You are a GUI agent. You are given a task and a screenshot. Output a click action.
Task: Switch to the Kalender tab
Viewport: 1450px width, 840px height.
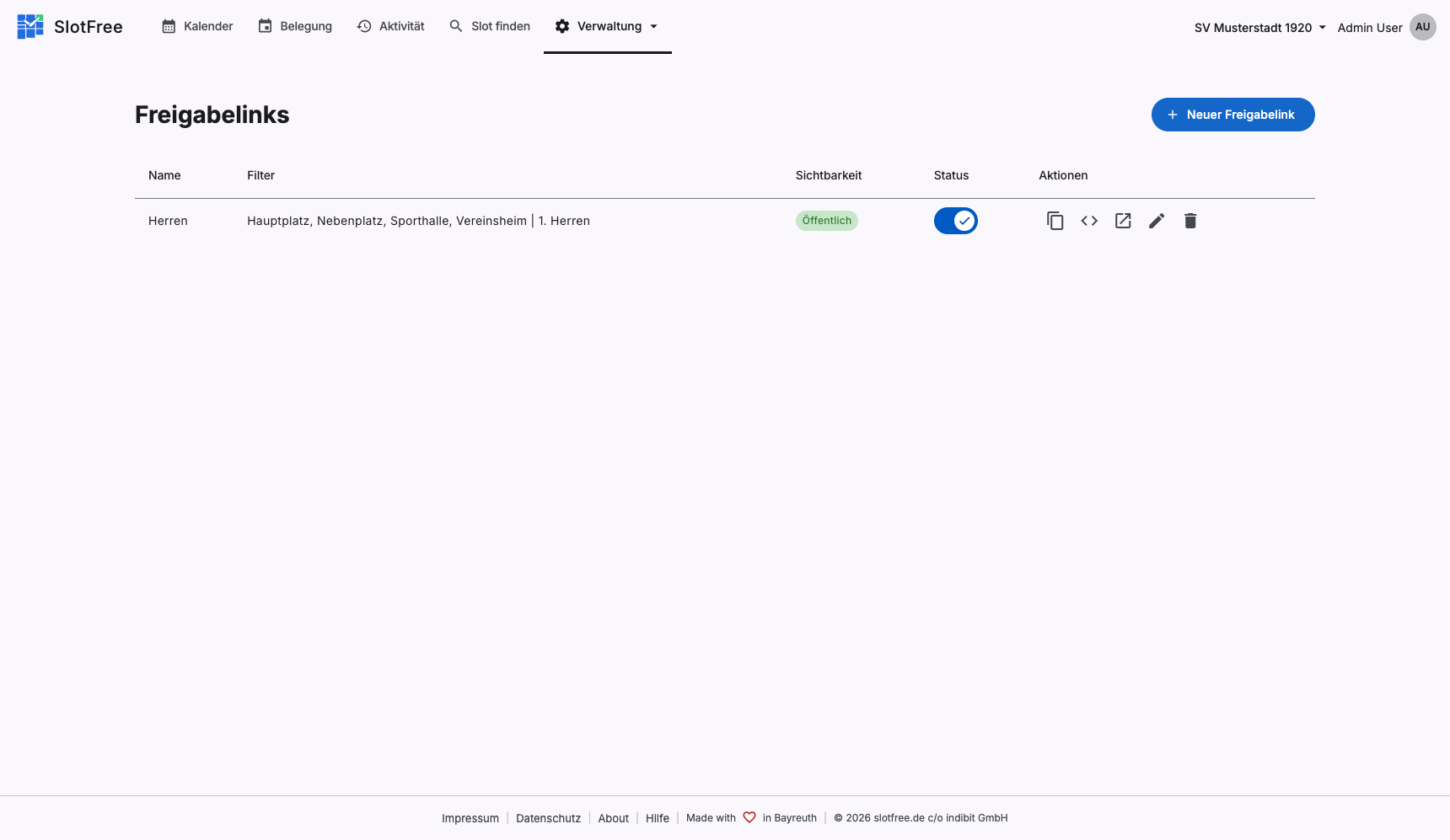point(196,26)
